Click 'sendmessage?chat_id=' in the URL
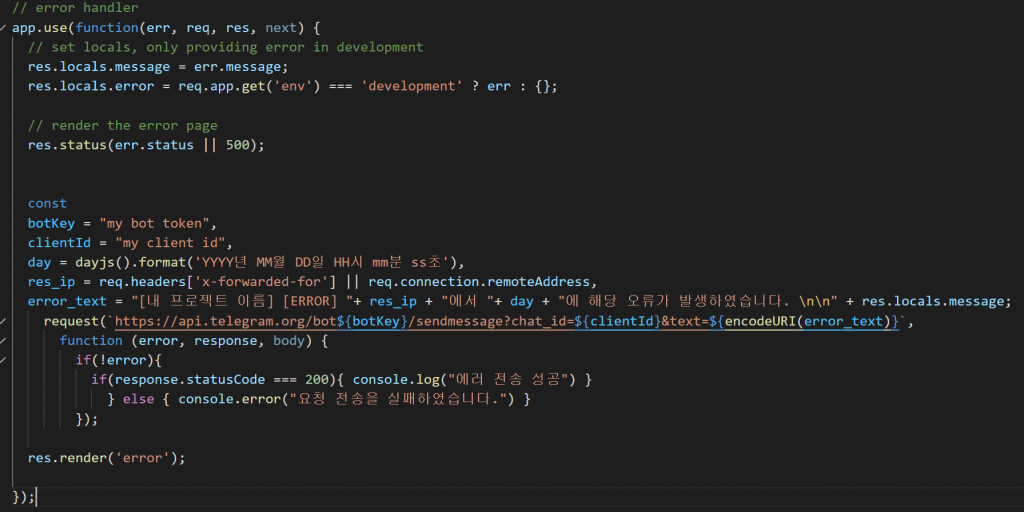1024x512 pixels. click(x=496, y=321)
